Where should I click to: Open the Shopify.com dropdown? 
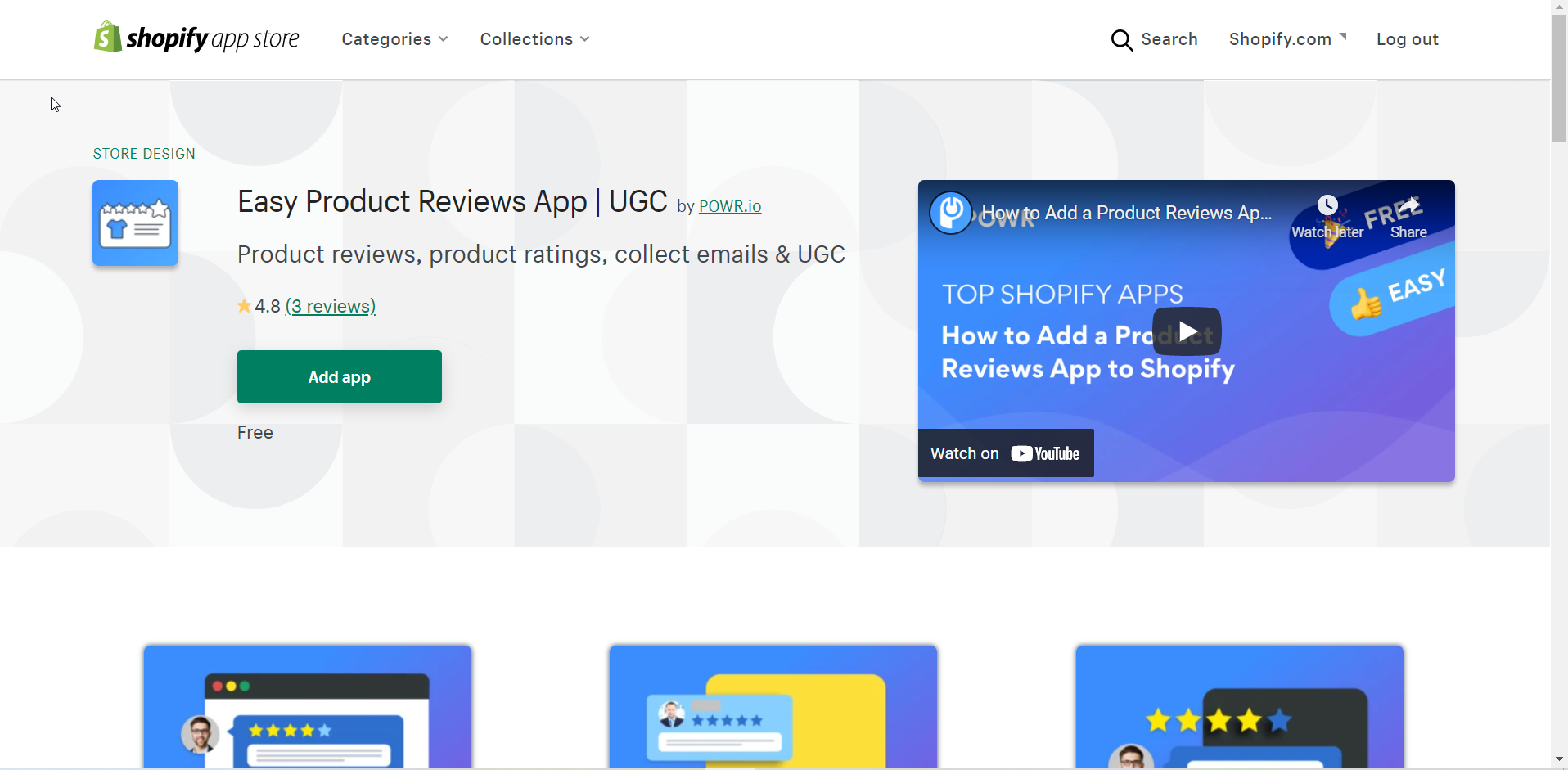click(x=1287, y=39)
